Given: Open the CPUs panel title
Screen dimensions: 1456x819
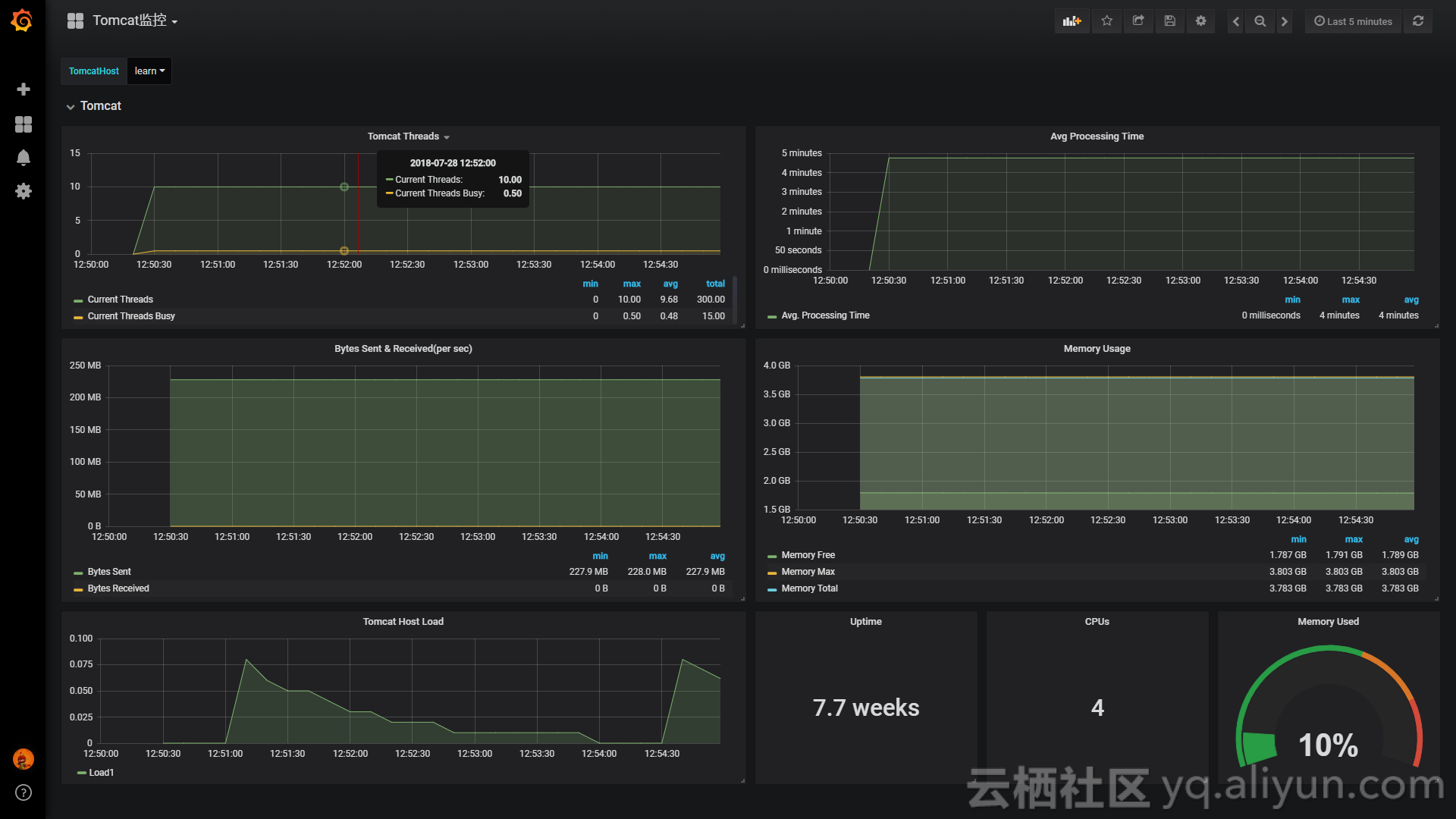Looking at the screenshot, I should tap(1097, 622).
